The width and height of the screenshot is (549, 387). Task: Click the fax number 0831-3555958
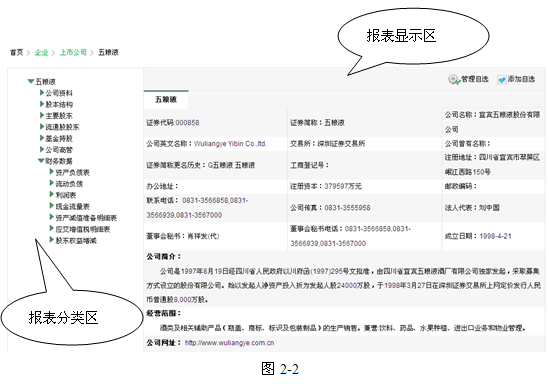tap(347, 208)
